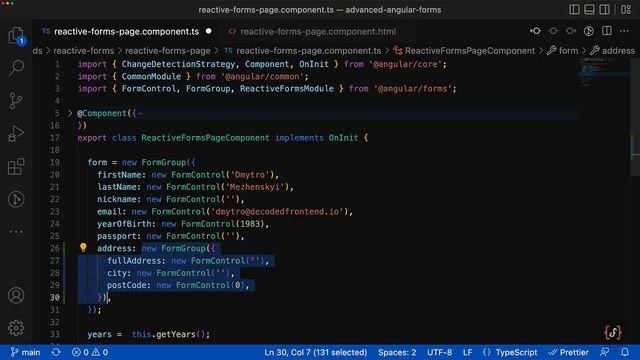Open reactive-forms breadcrumb segment
This screenshot has width=640, height=360.
pos(84,51)
